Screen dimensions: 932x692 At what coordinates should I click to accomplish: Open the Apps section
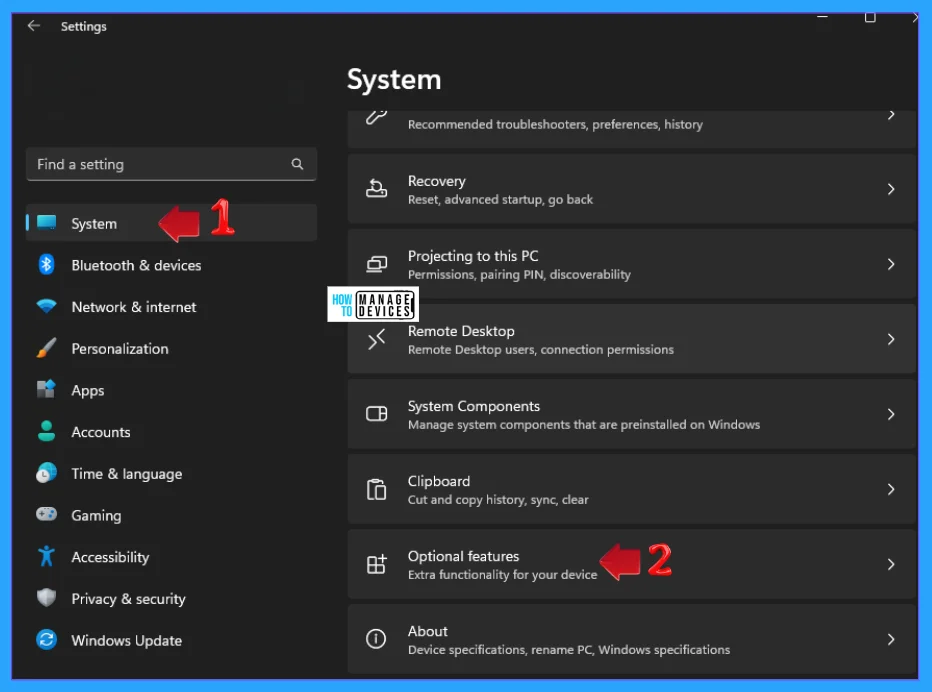tap(171, 390)
